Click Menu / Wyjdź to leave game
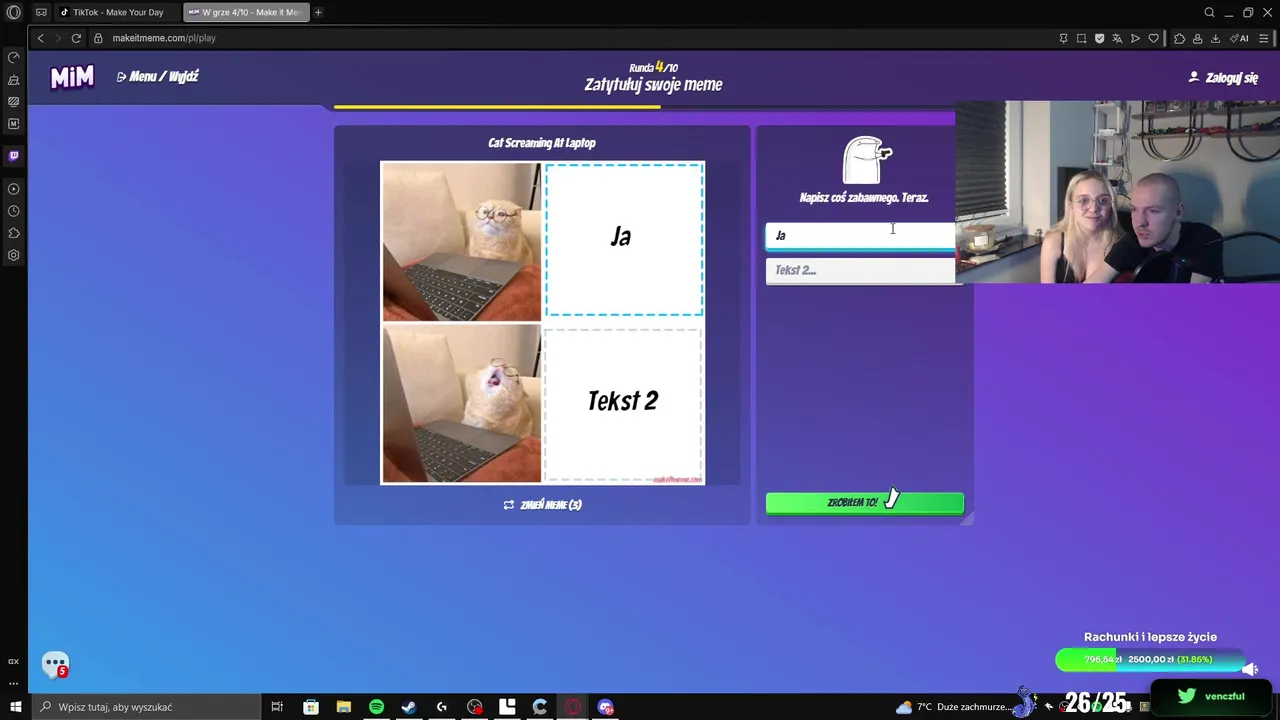Screen dimensions: 1280x720 [157, 76]
